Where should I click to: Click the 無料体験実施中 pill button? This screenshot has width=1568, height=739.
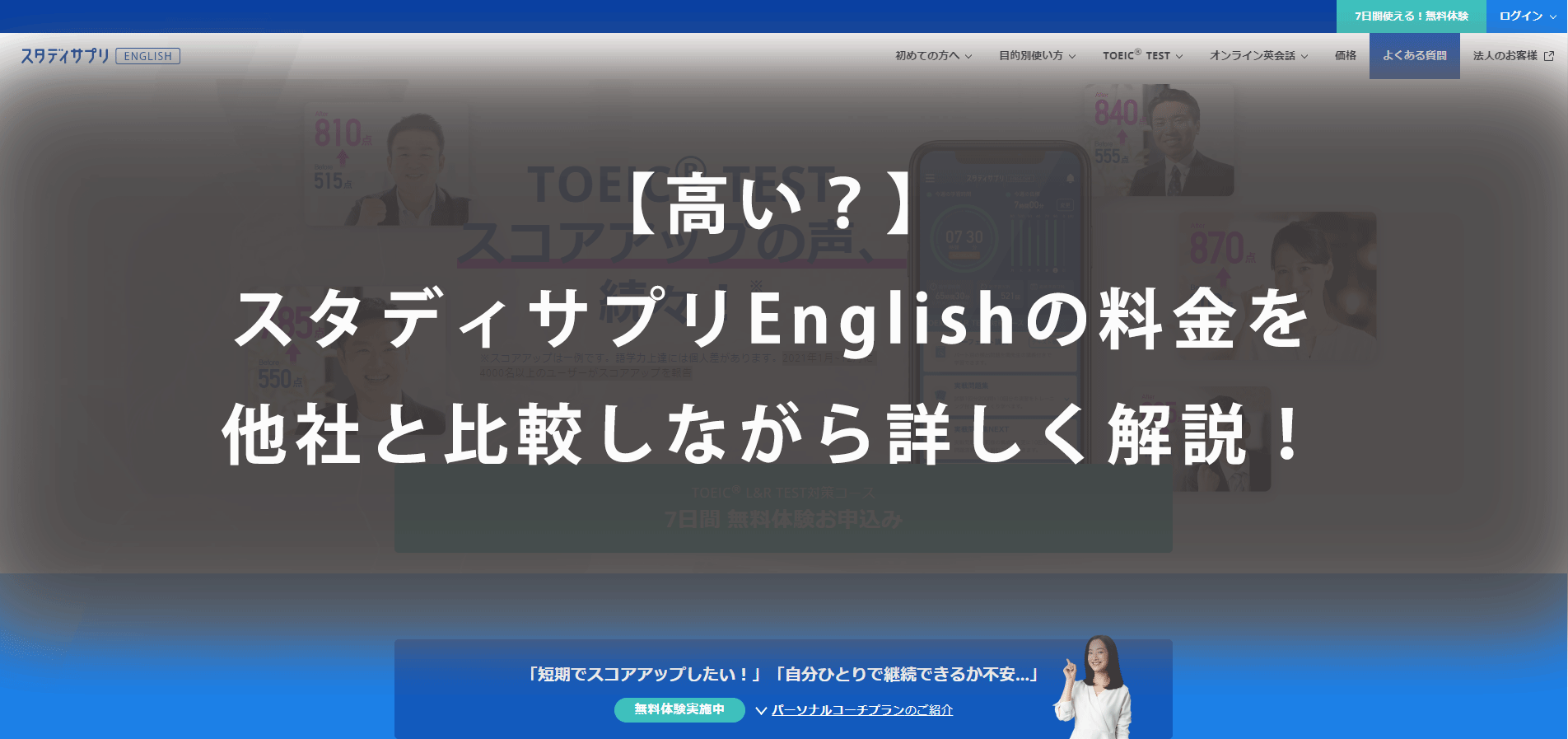(679, 709)
